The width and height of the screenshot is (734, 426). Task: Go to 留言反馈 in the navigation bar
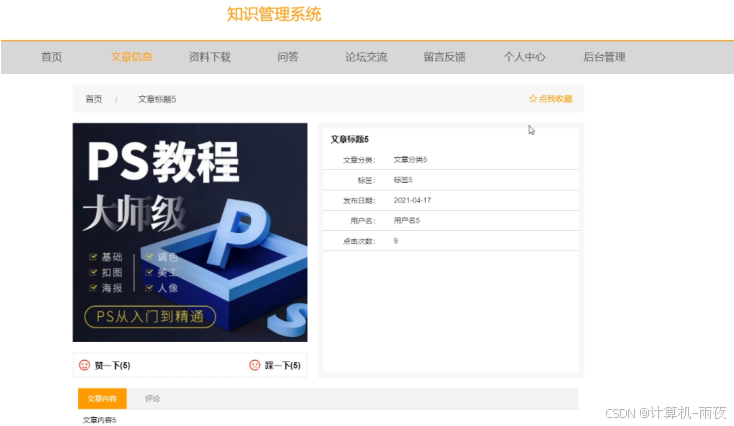point(444,57)
